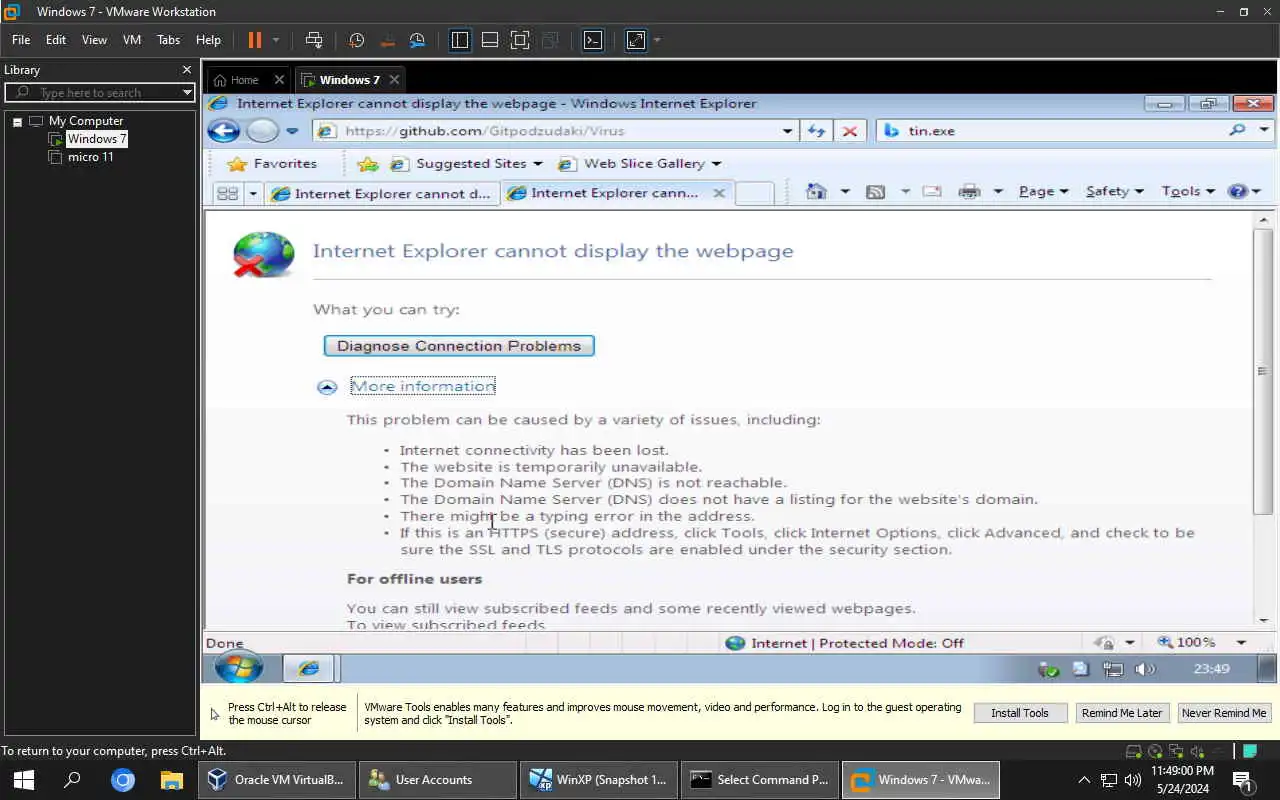Open VMware Edit menu
Image resolution: width=1280 pixels, height=800 pixels.
coord(56,40)
